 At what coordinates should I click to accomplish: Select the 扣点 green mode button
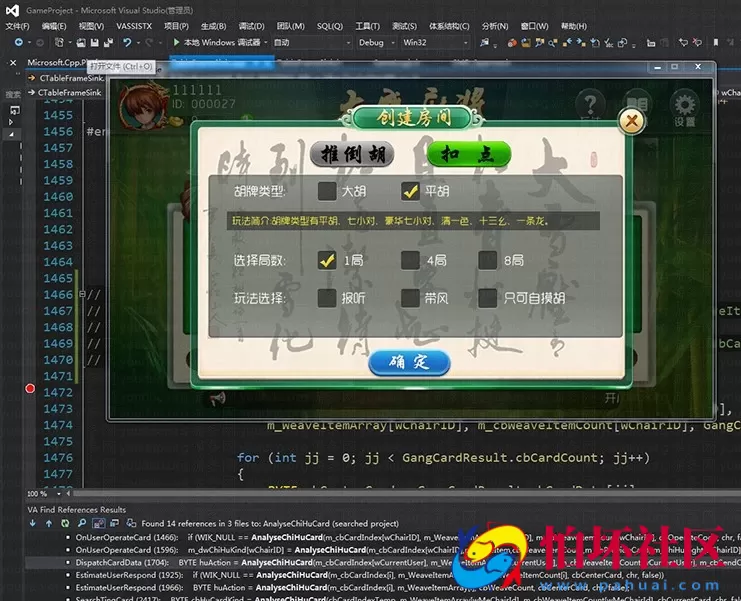(x=469, y=154)
